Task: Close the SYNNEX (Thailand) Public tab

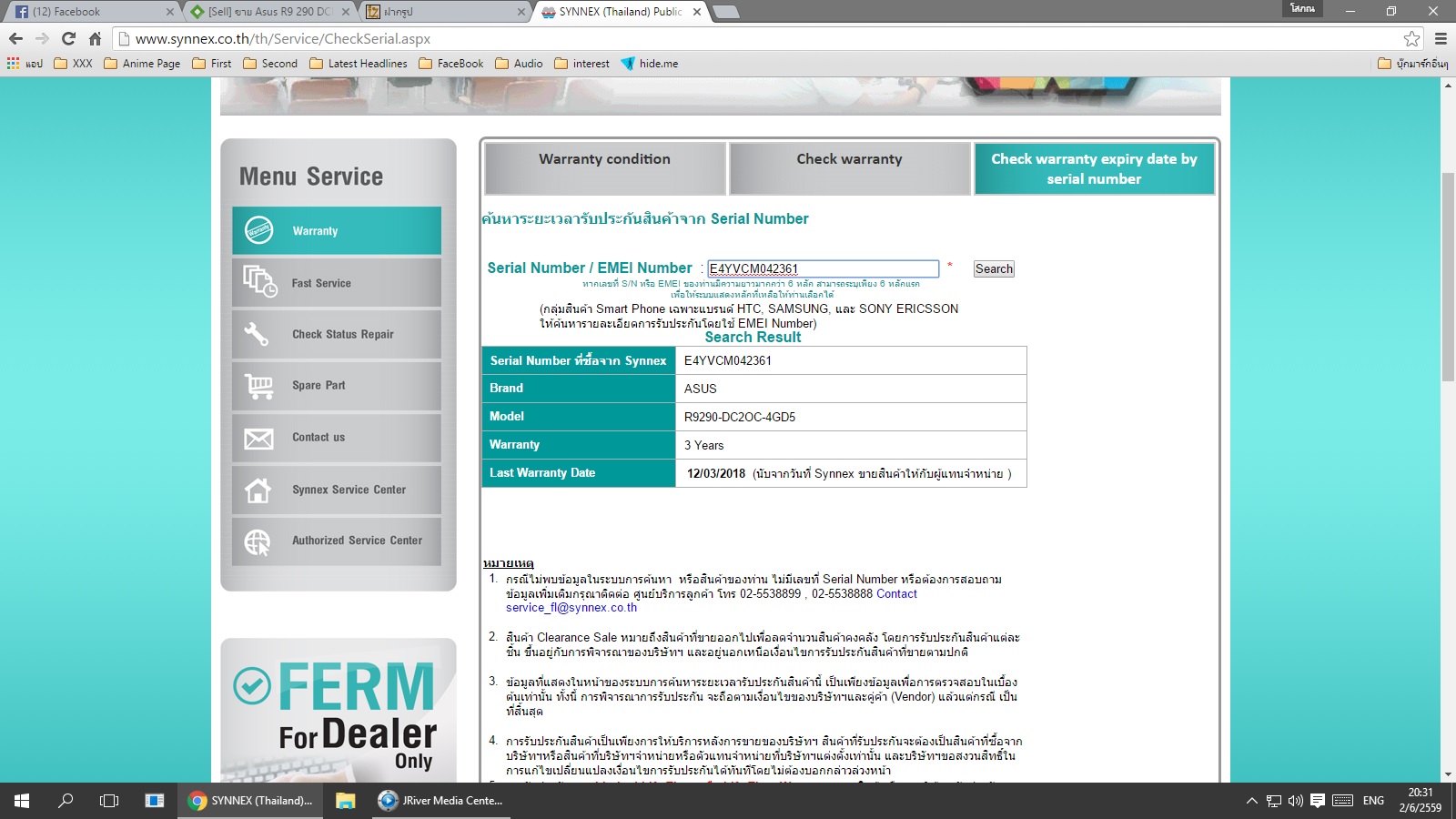Action: point(697,12)
